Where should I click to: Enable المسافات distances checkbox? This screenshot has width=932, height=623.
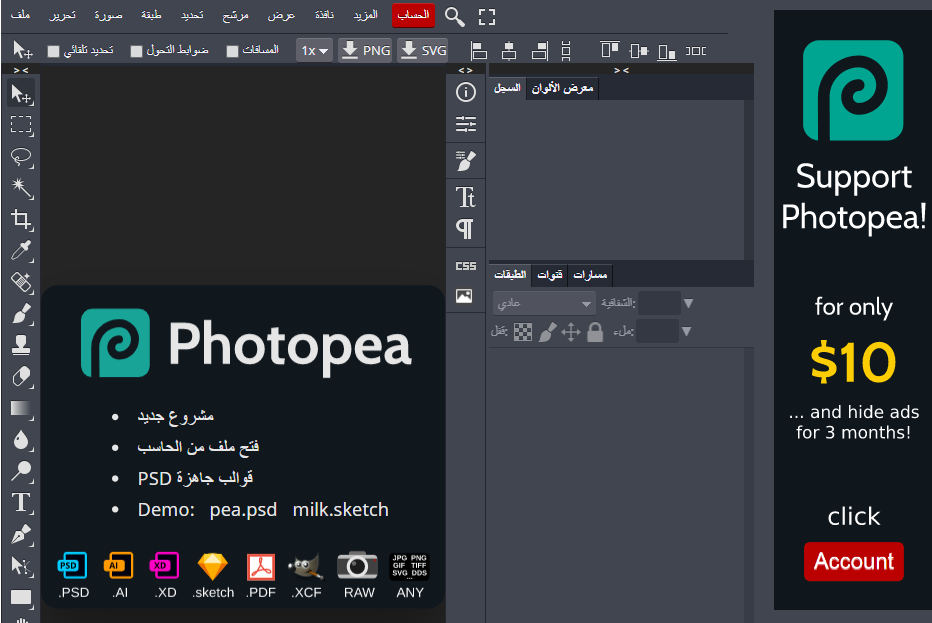(x=232, y=52)
